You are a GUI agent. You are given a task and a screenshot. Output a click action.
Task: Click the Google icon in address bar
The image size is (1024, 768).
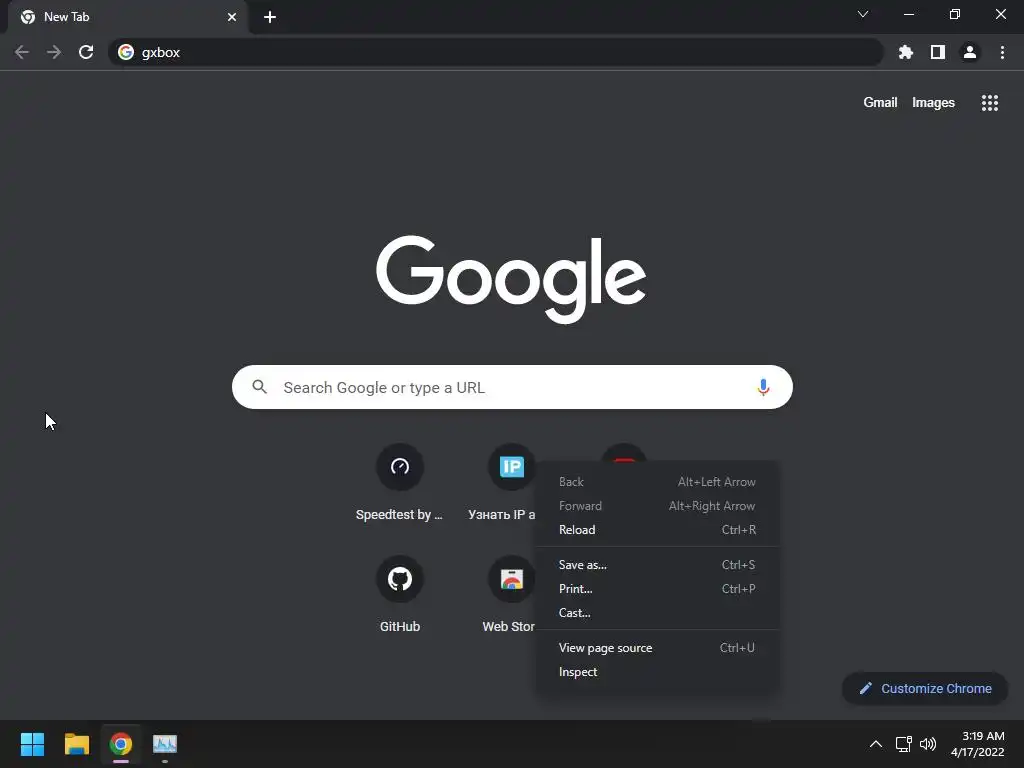coord(126,52)
